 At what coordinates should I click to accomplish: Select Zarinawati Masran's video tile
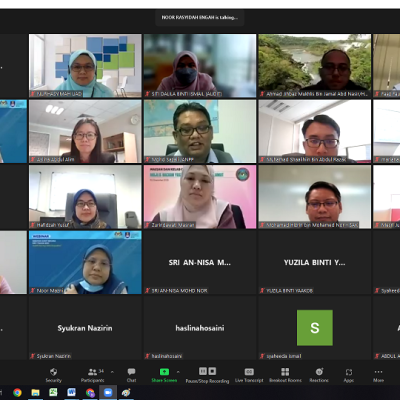pyautogui.click(x=200, y=197)
